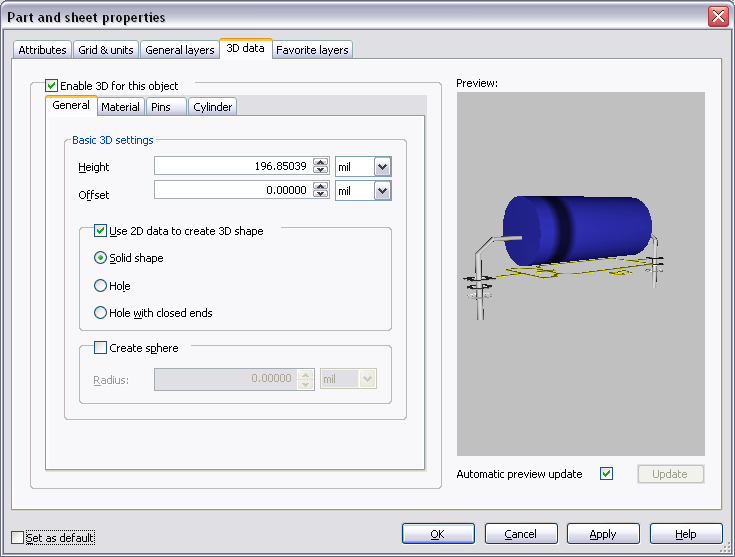Image resolution: width=735 pixels, height=557 pixels.
Task: Increase Height value with up spinner arrow
Action: (320, 162)
